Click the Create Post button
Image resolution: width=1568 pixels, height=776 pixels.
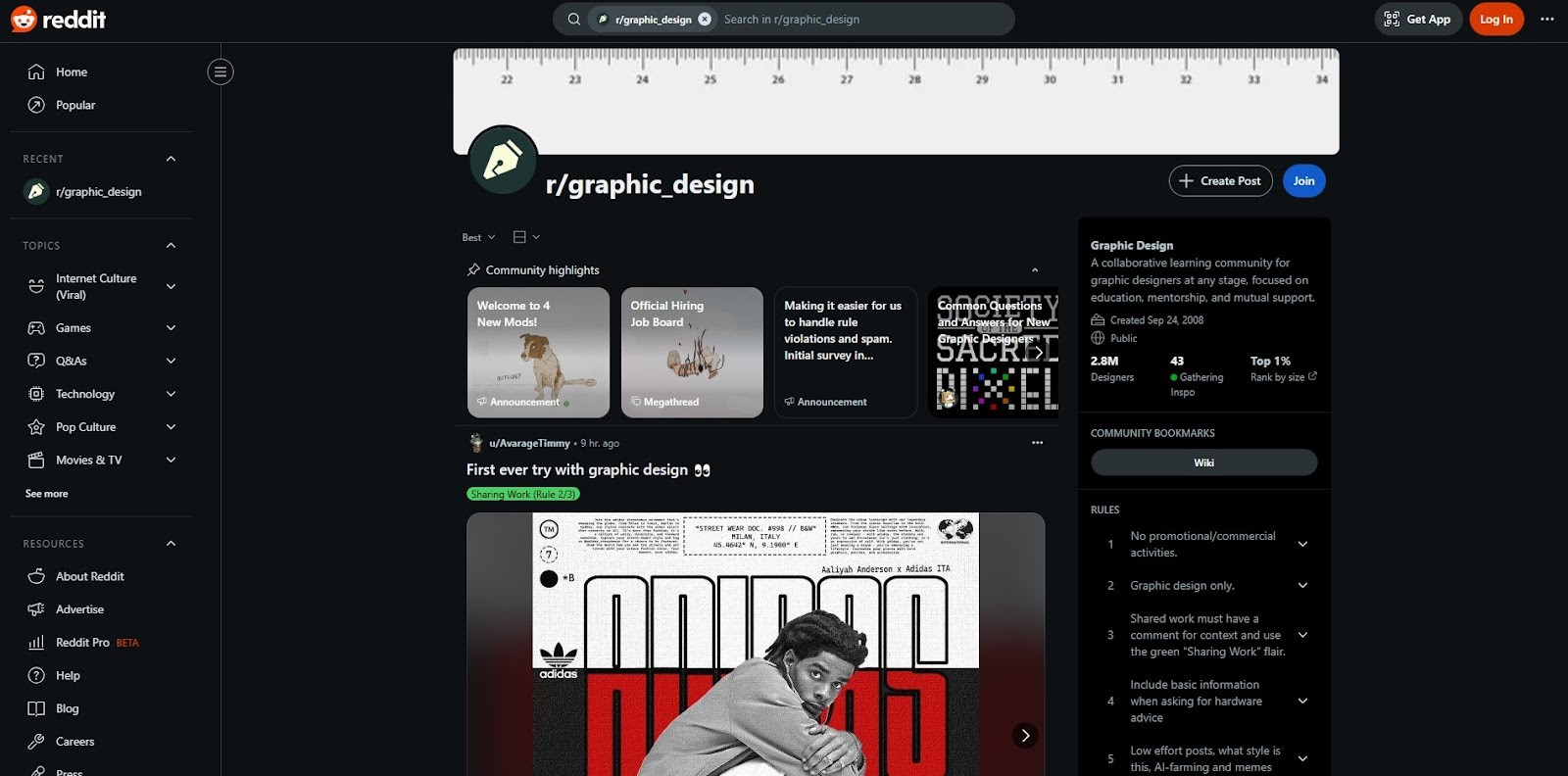[1220, 181]
